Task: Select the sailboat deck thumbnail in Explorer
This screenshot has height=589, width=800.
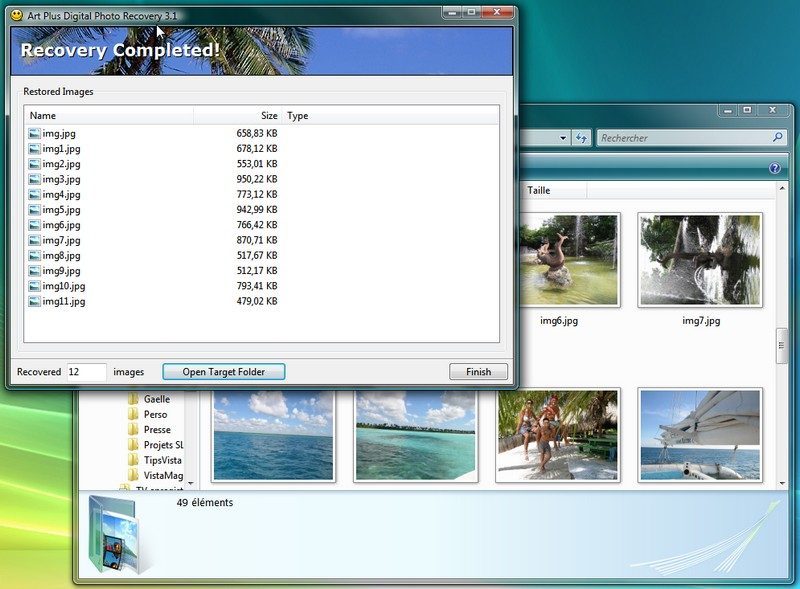Action: pos(700,435)
